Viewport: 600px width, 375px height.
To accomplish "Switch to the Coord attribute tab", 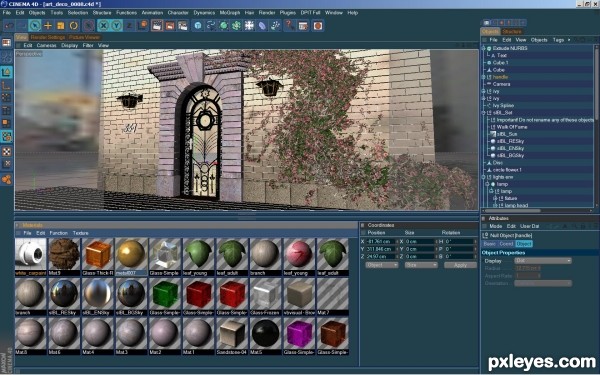I will click(506, 244).
